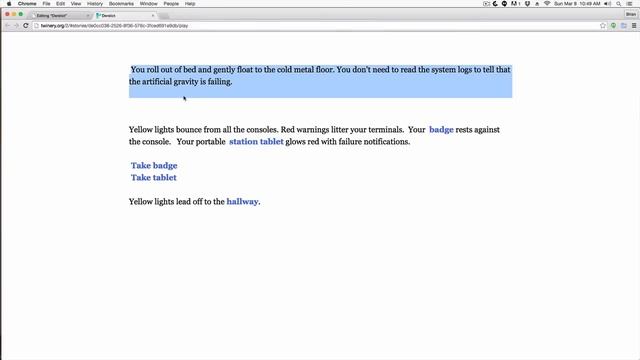Open the View menu

pos(76,4)
